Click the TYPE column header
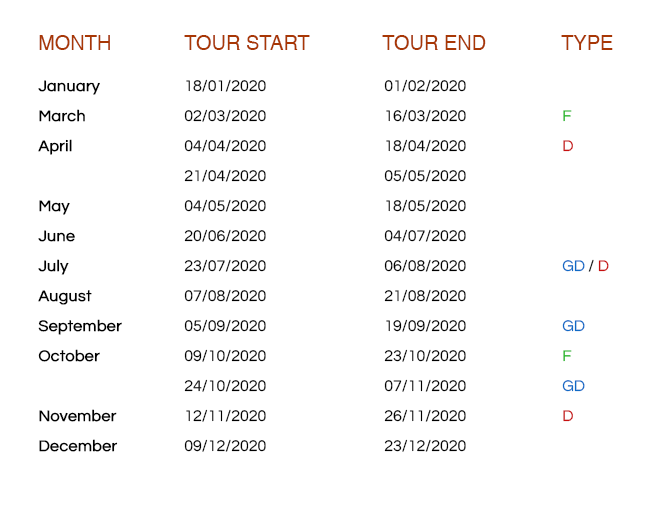Viewport: 652px width, 511px height. point(586,43)
